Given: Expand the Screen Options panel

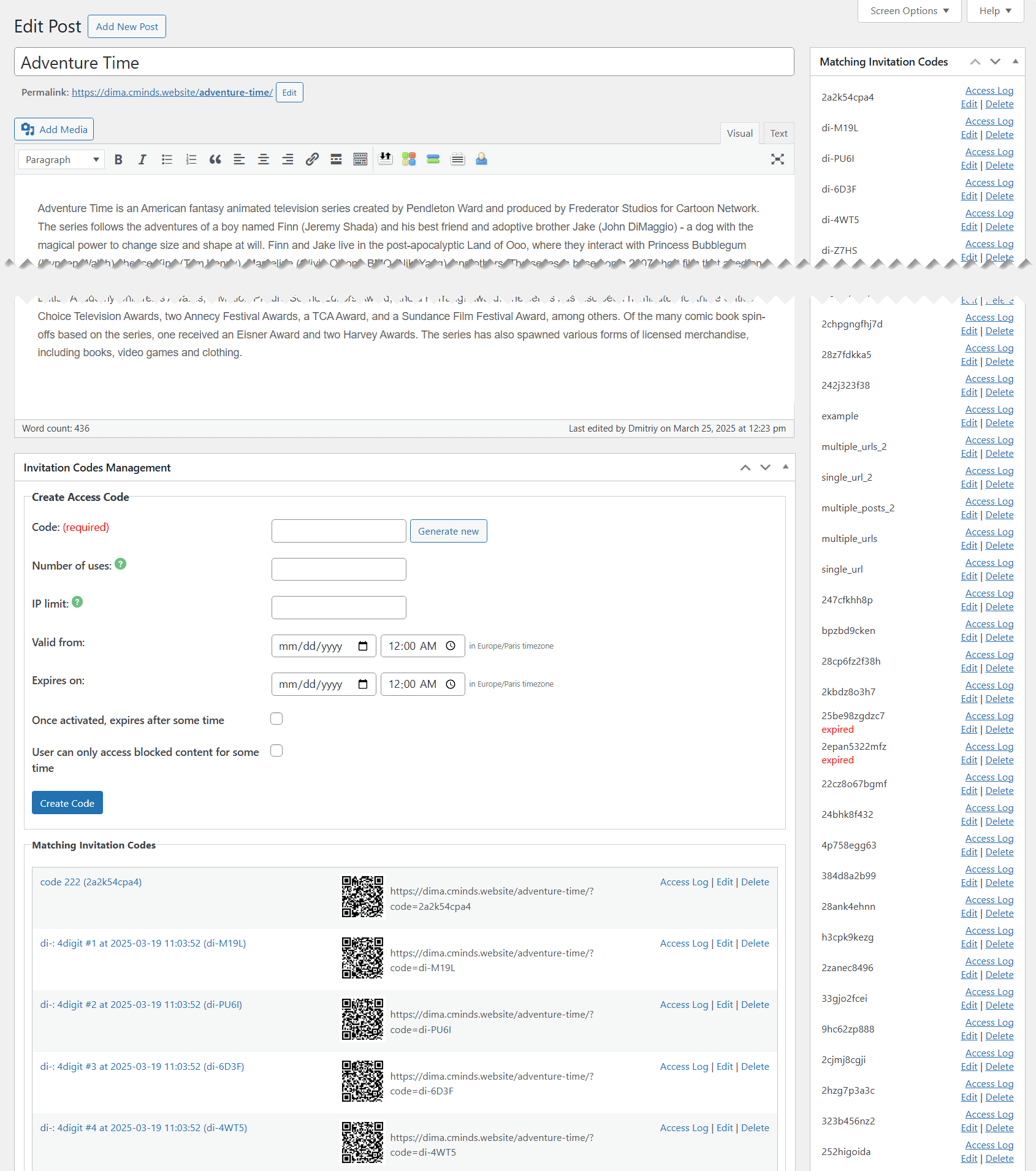Looking at the screenshot, I should pos(909,11).
